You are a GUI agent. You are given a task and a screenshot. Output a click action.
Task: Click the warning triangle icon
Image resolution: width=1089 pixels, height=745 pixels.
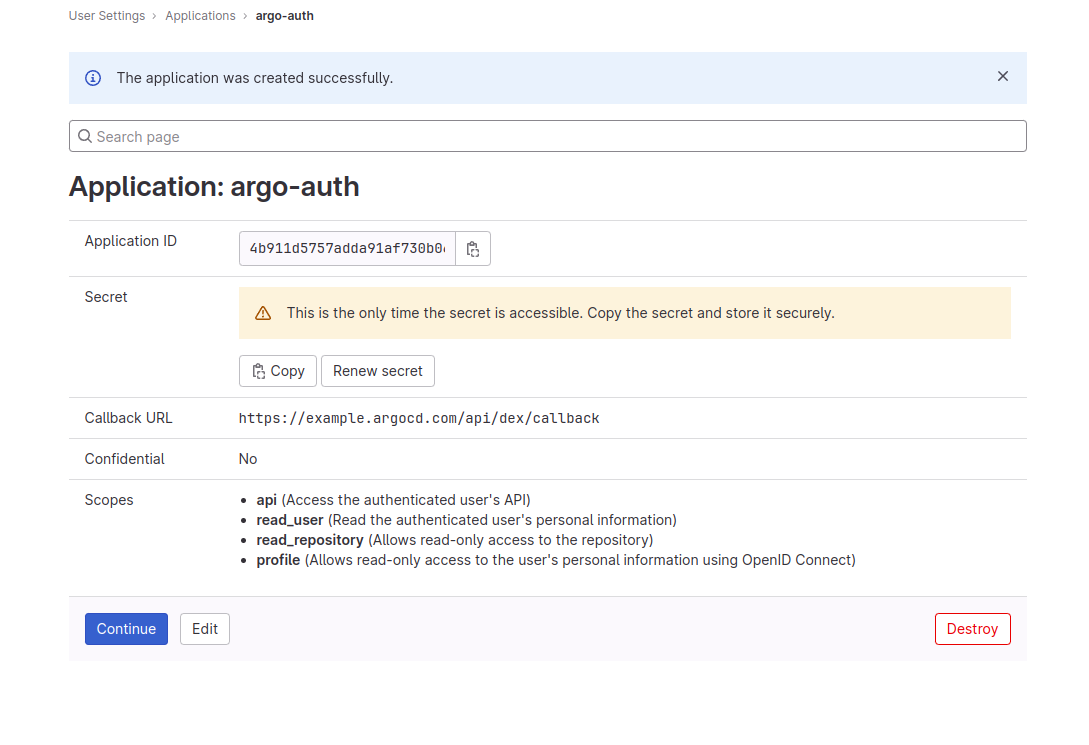point(263,313)
